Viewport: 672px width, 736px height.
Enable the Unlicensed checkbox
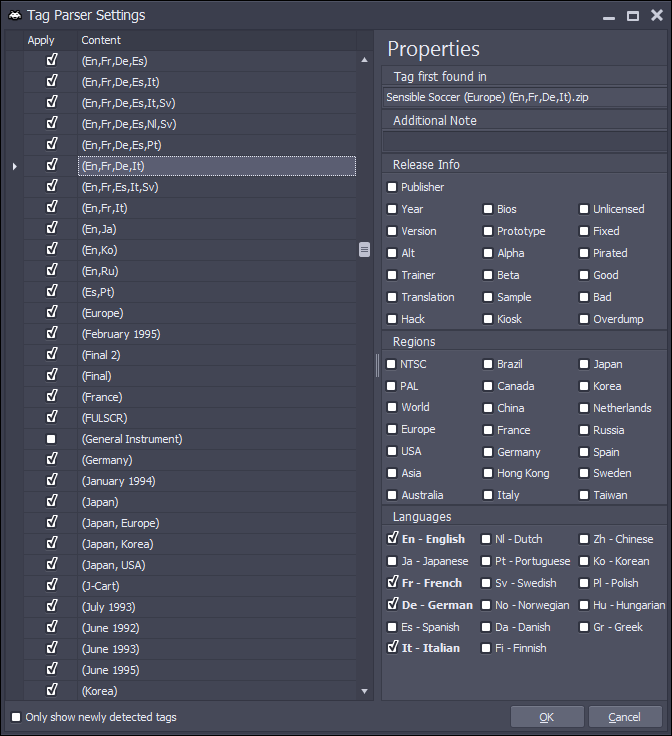click(584, 209)
